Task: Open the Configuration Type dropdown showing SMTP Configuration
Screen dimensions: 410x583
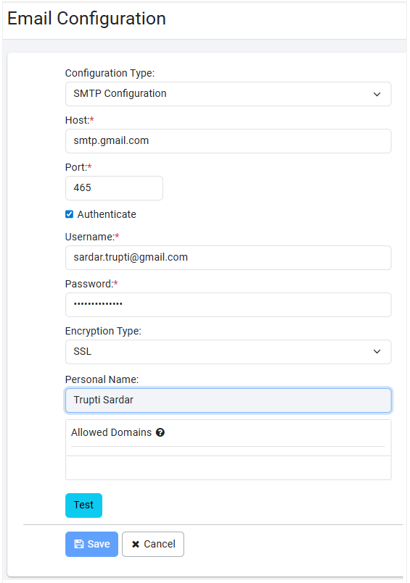Action: click(228, 94)
